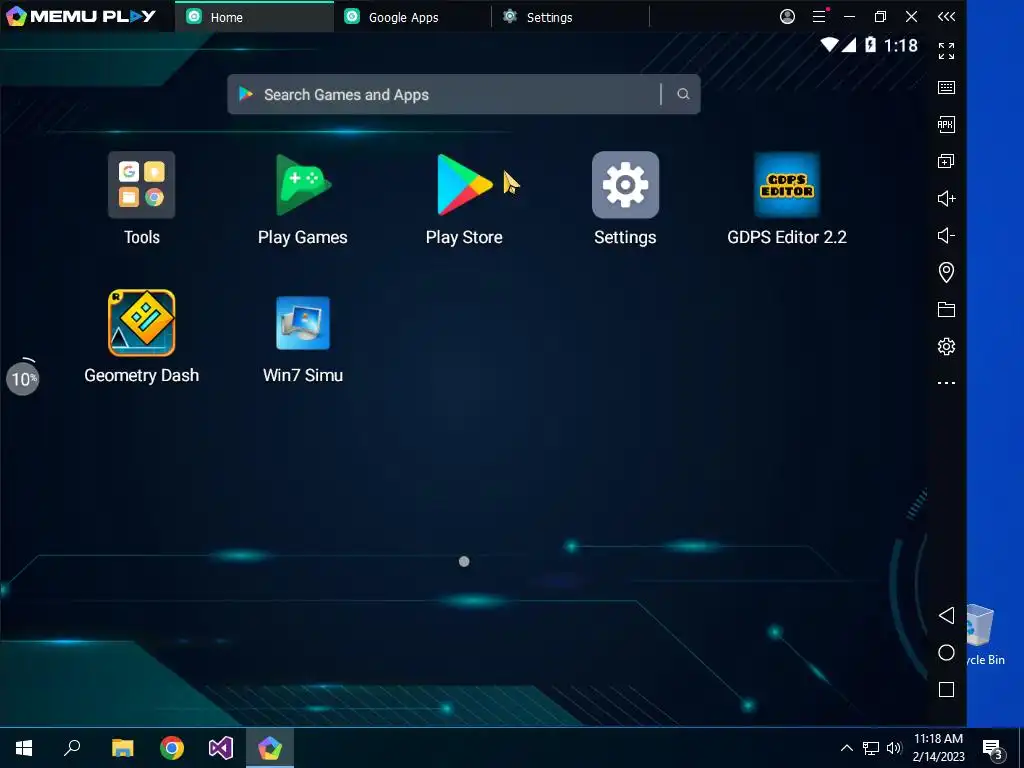
Task: Click Android Wi-Fi status icon
Action: pyautogui.click(x=829, y=45)
